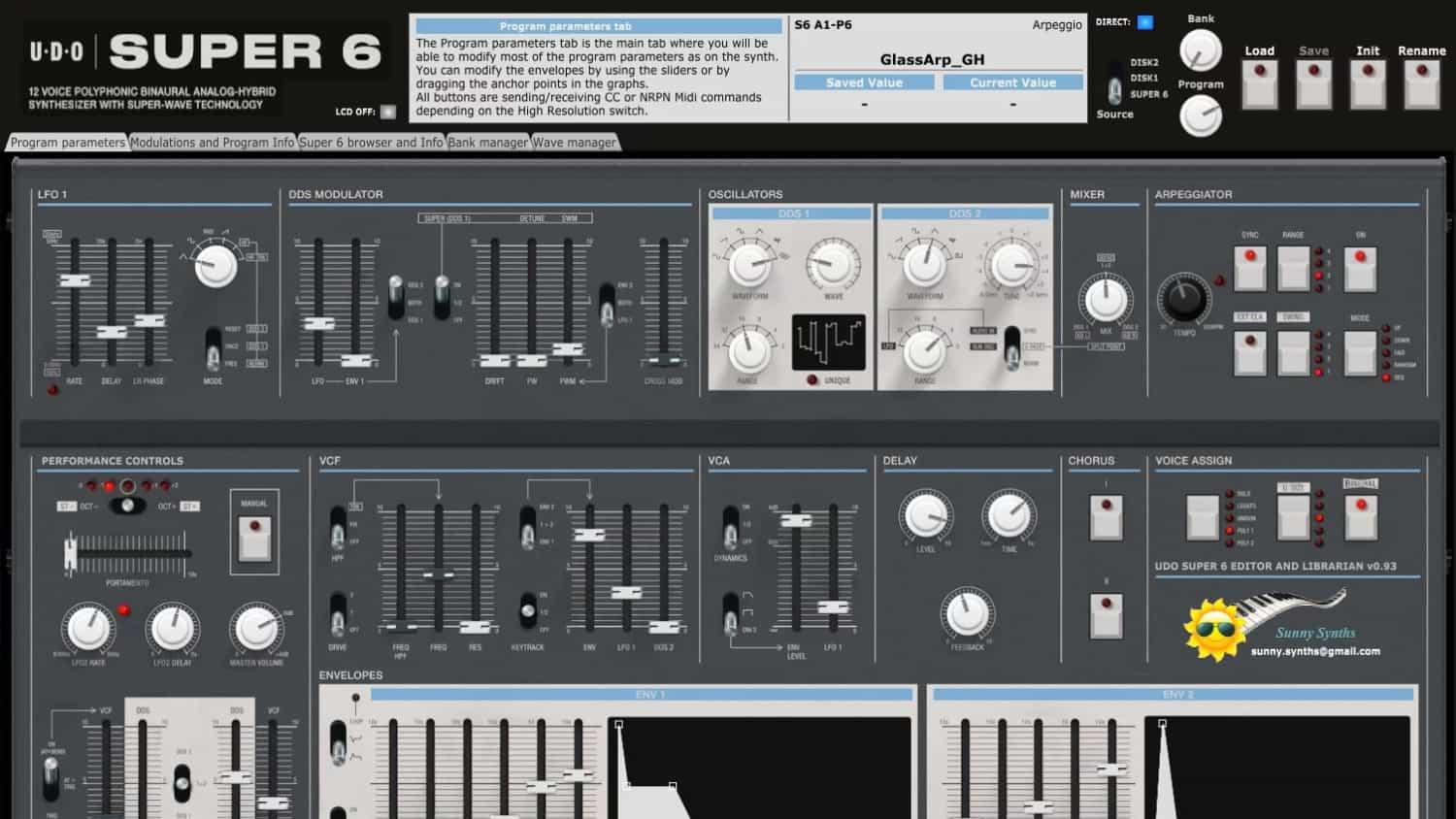The image size is (1456, 819).
Task: Click the ENV 1 graph top anchor point
Action: coord(618,724)
